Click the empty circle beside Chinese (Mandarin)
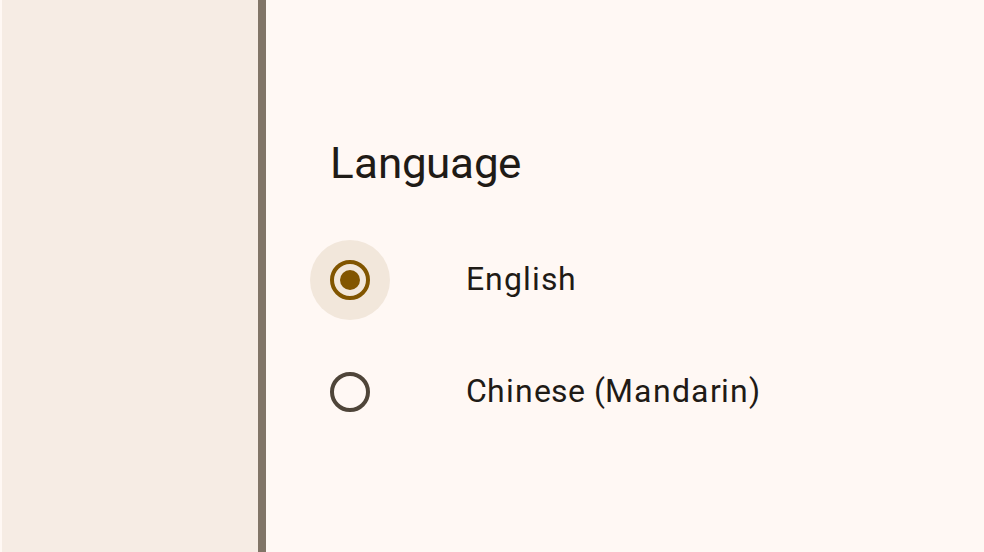Viewport: 984px width, 552px height. 350,392
